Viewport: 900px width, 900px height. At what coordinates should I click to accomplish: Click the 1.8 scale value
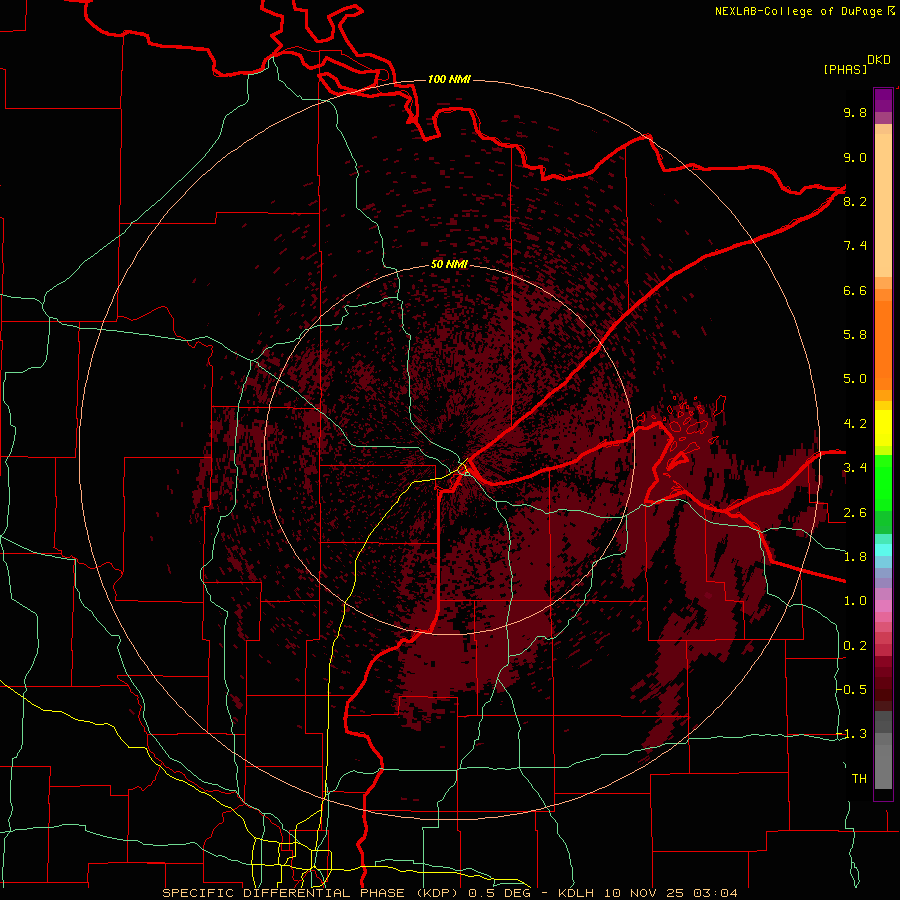coord(855,557)
